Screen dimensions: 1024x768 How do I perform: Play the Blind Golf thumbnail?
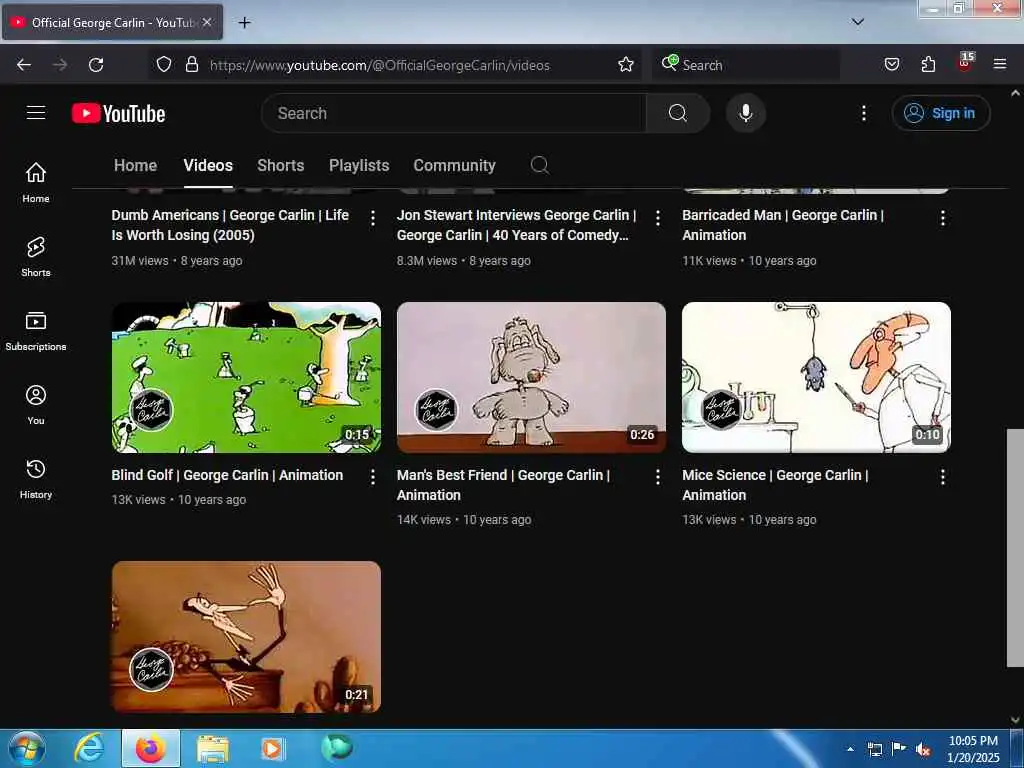click(x=246, y=377)
